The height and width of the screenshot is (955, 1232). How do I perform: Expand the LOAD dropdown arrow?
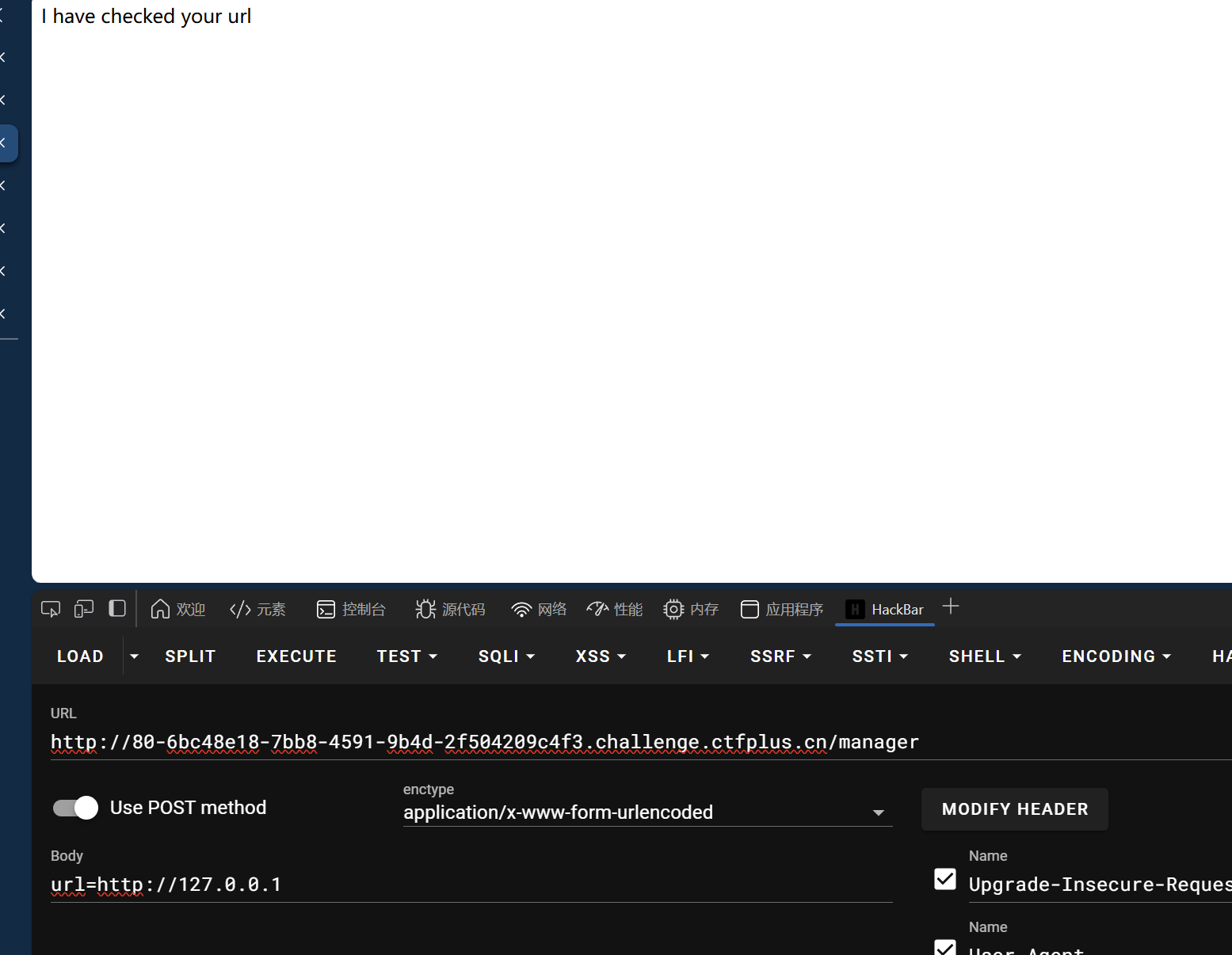tap(135, 656)
